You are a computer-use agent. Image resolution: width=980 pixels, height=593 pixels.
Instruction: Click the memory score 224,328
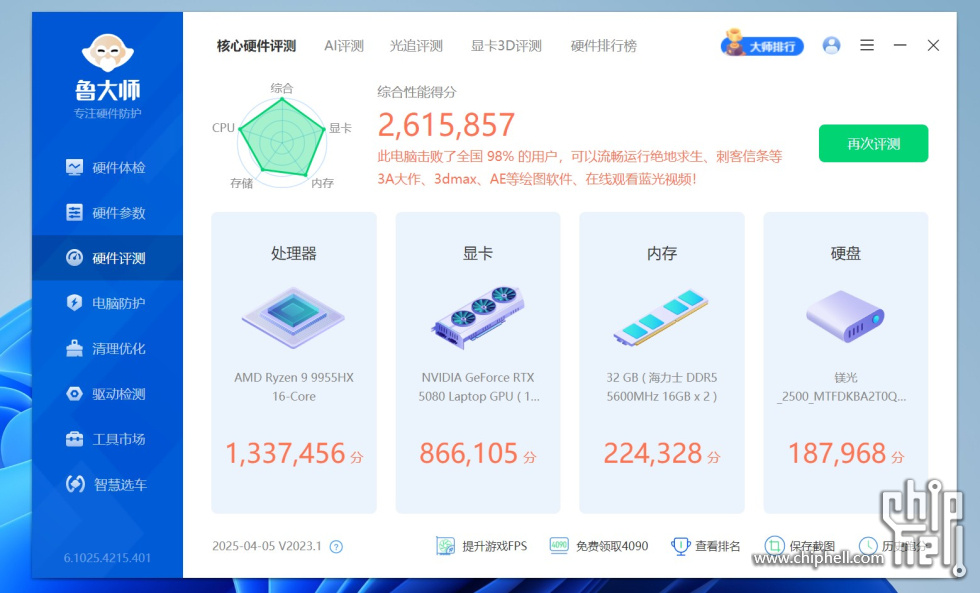pos(653,453)
